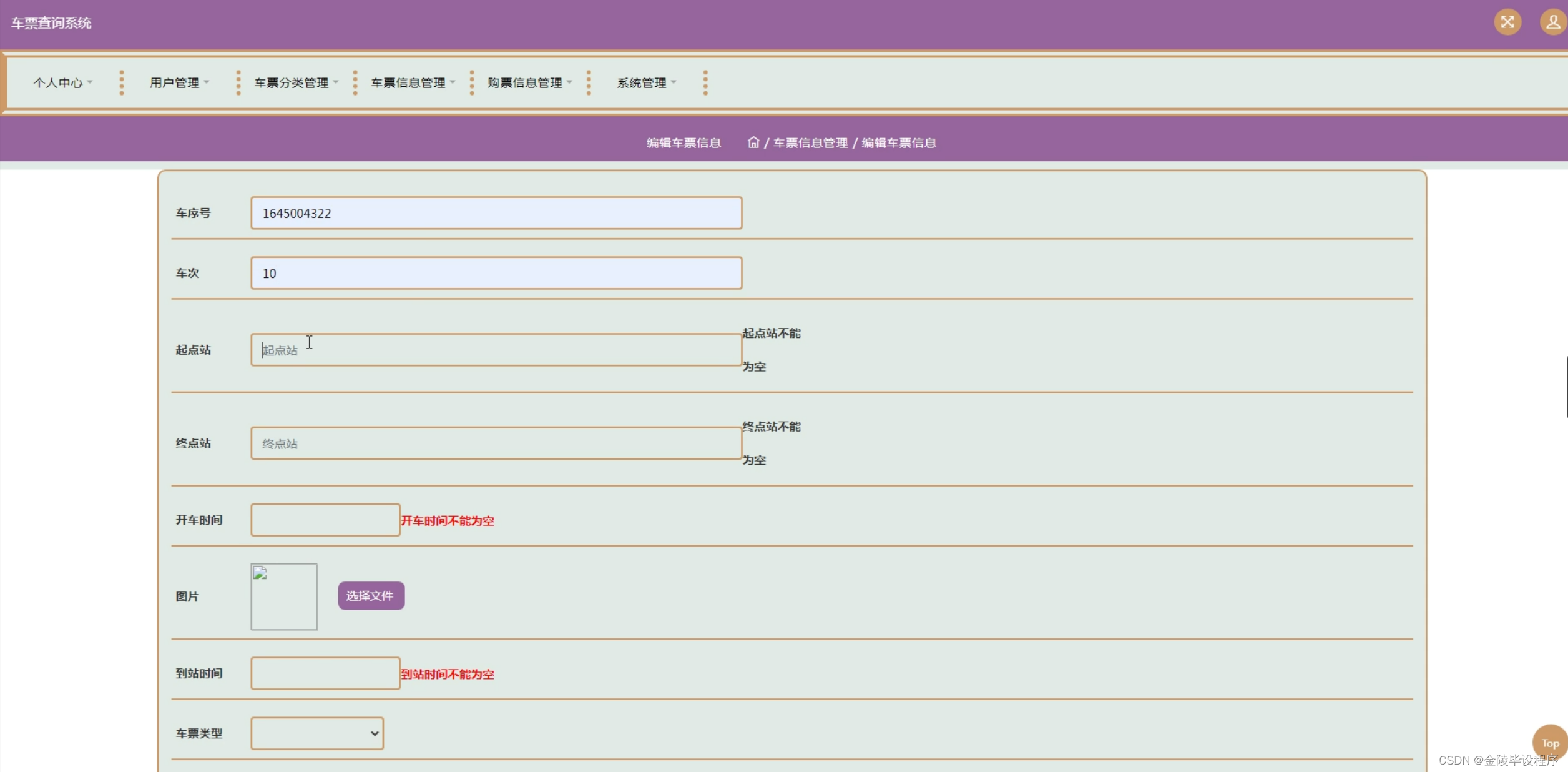Click the fullscreen toggle icon in top bar

(1507, 22)
